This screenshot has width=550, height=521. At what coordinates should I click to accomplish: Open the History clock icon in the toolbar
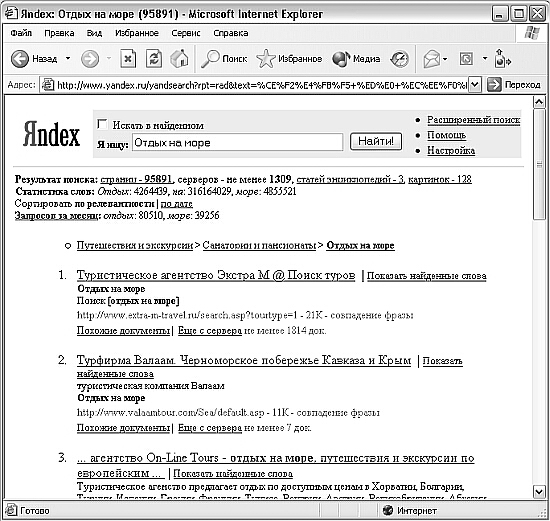pos(400,59)
